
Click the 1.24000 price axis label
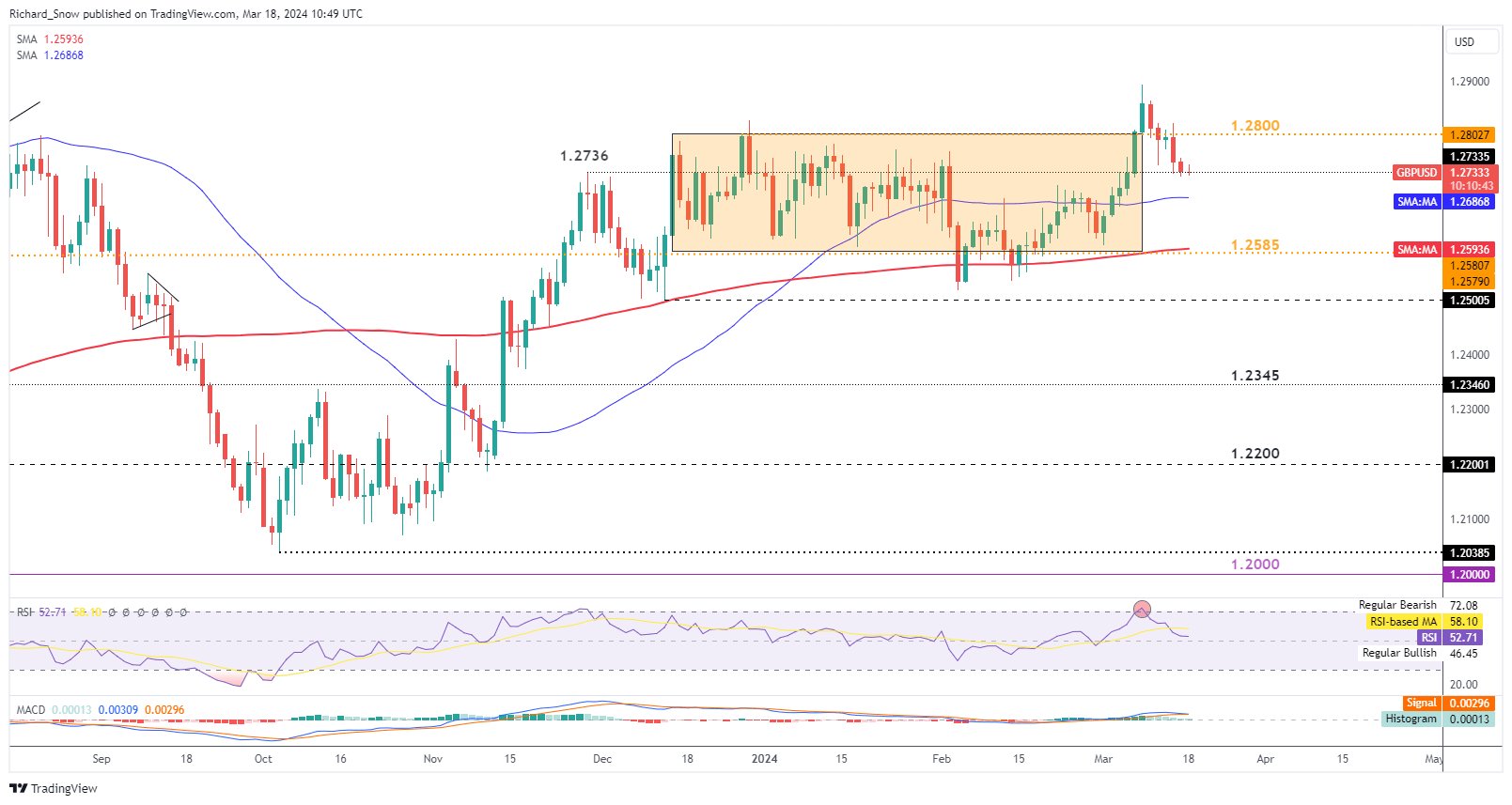pyautogui.click(x=1470, y=355)
